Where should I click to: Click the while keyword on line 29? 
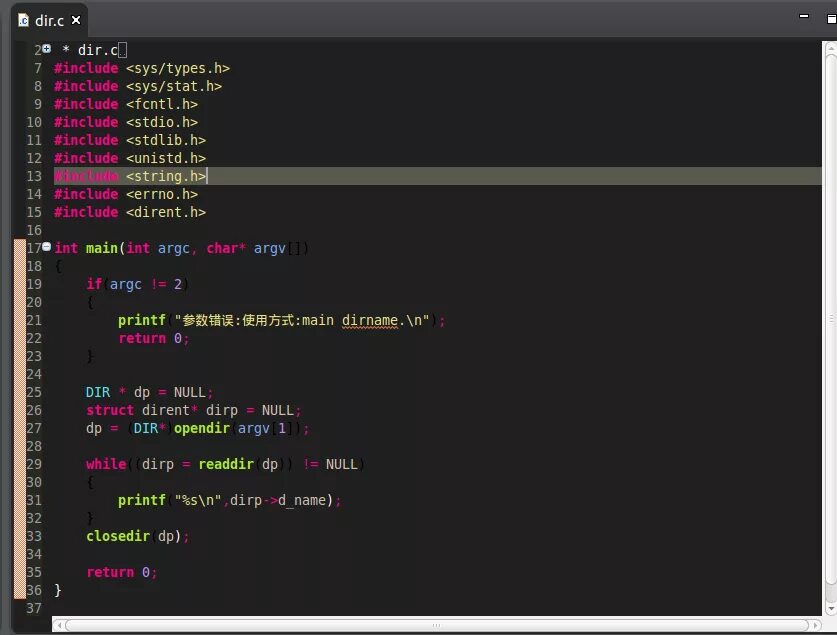click(106, 464)
